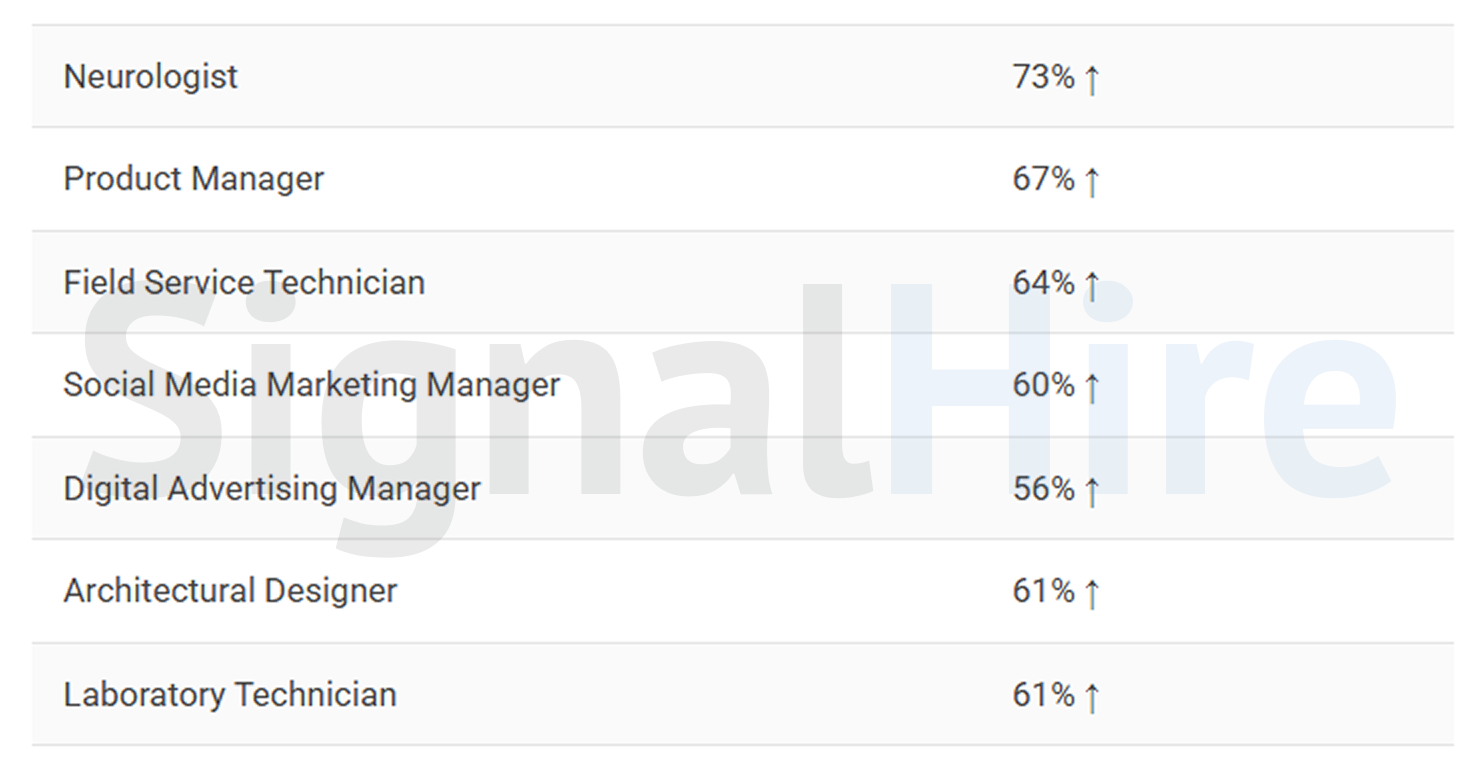Click the up arrow for Social Media Marketing Manager
1480x764 pixels.
click(1091, 388)
